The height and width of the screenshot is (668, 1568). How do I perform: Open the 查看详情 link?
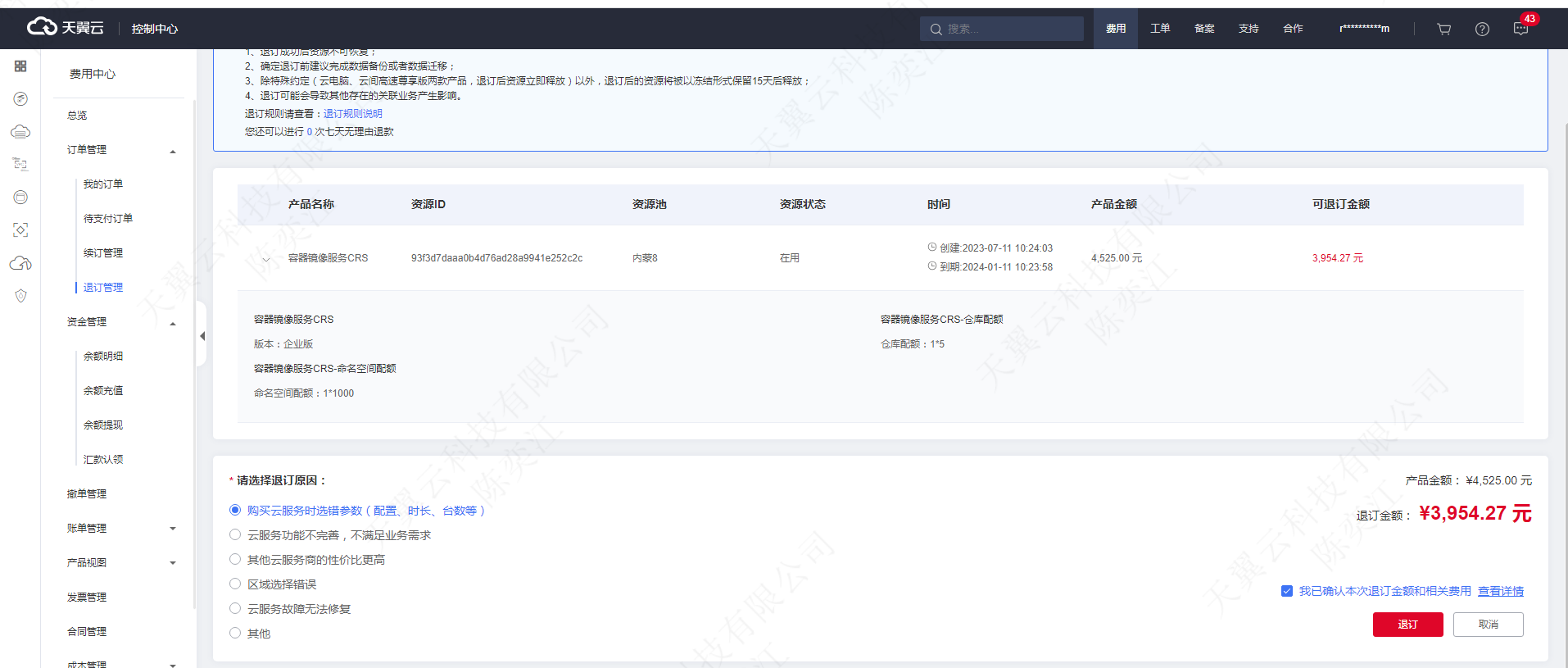[x=1501, y=591]
